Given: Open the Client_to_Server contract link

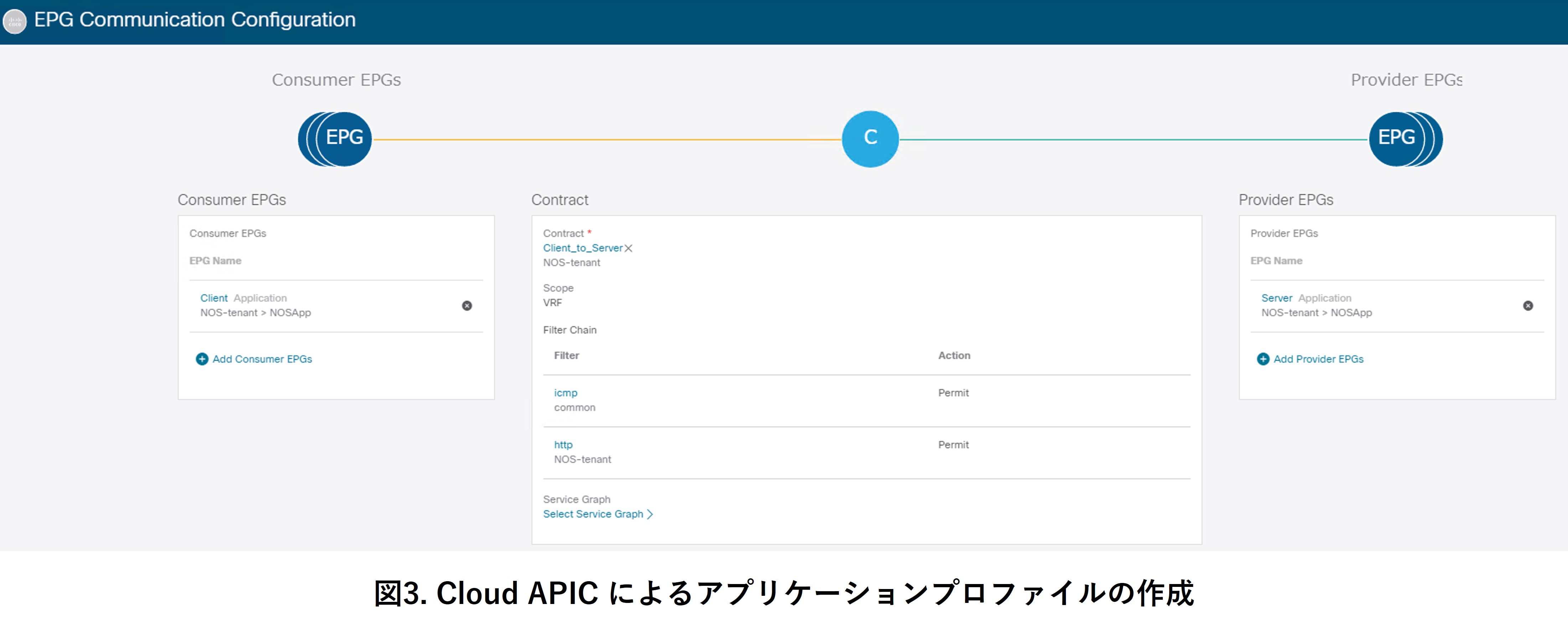Looking at the screenshot, I should [x=583, y=248].
